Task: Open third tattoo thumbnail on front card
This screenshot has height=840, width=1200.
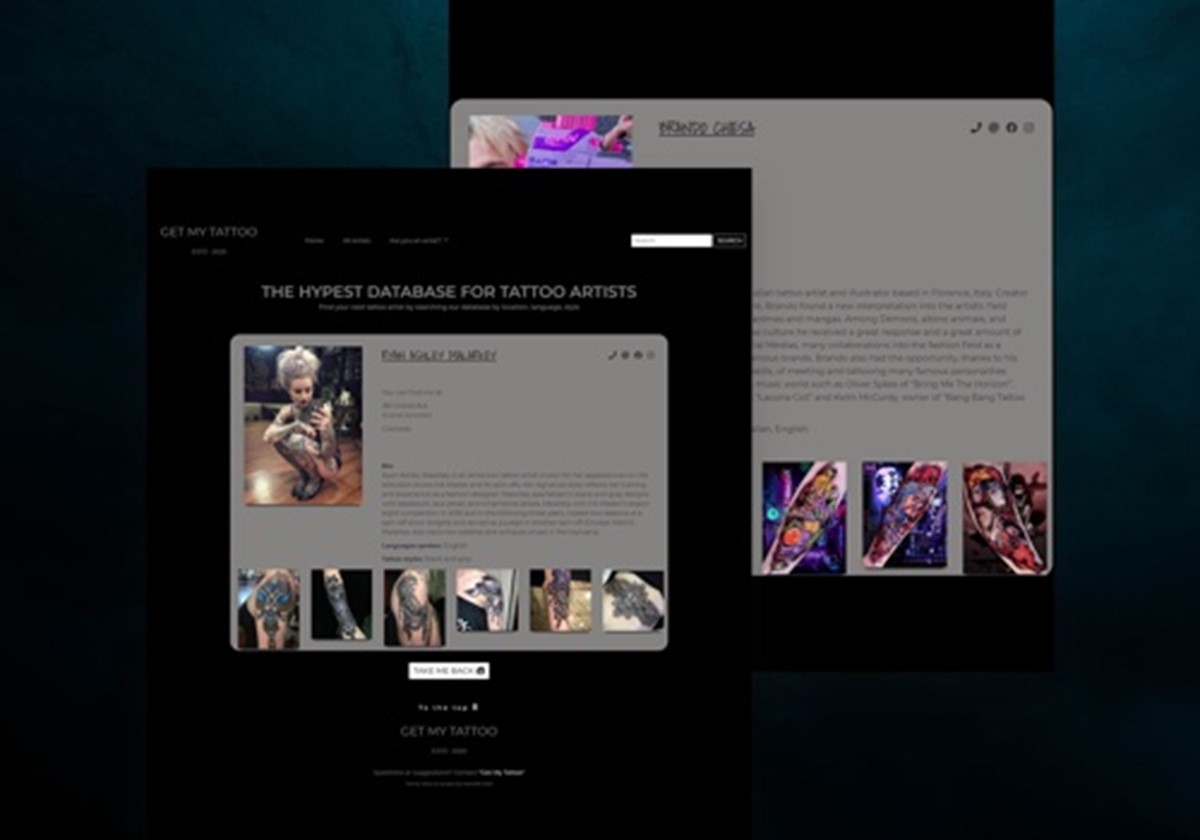Action: [415, 608]
